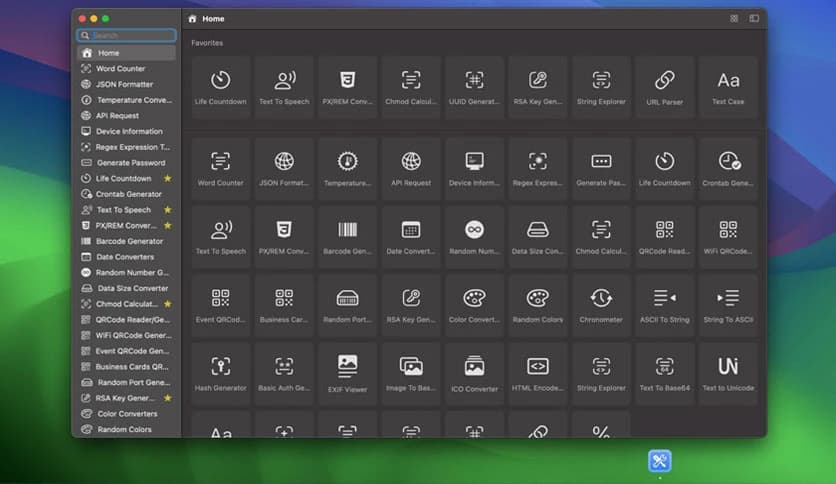Select the Text to Unicode tile

728,372
